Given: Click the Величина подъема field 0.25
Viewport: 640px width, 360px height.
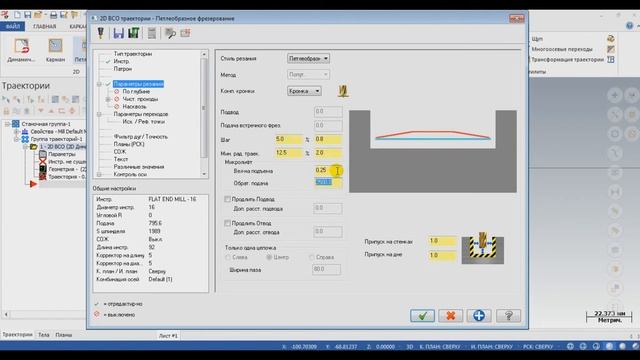Looking at the screenshot, I should (328, 170).
